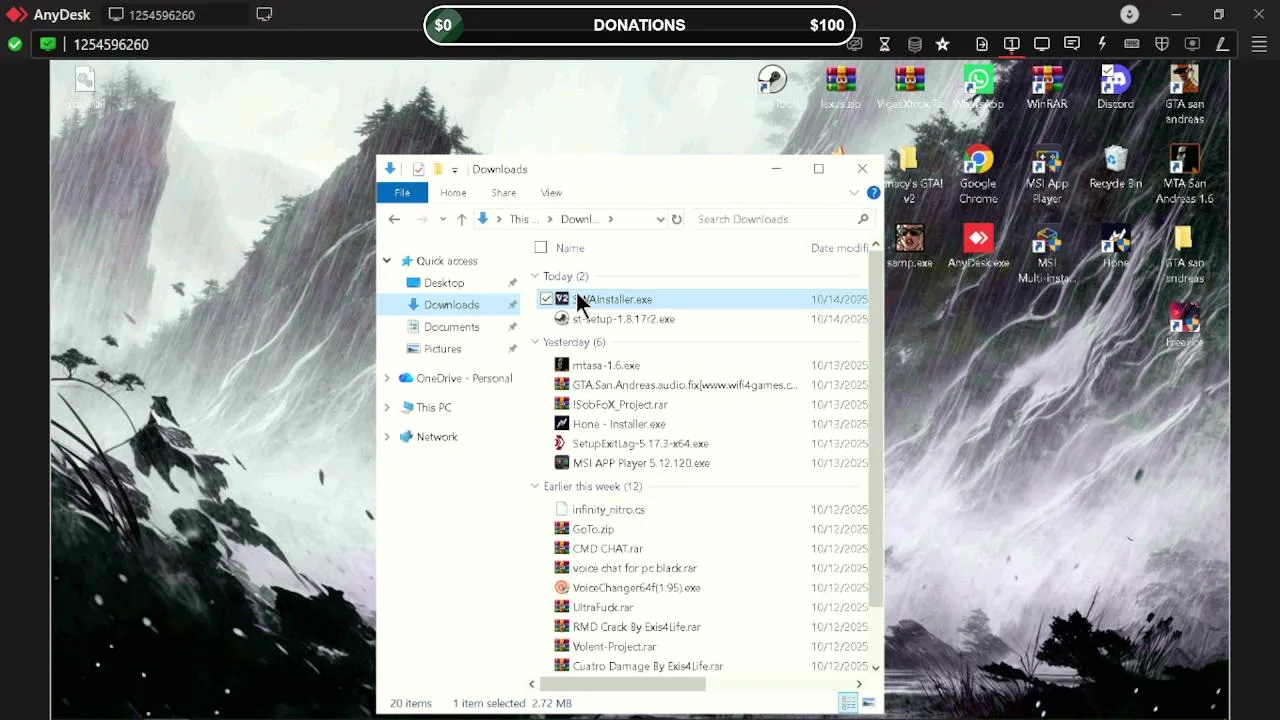Screen dimensions: 1280x720
Task: Click the refresh icon beside the address bar
Action: point(677,219)
